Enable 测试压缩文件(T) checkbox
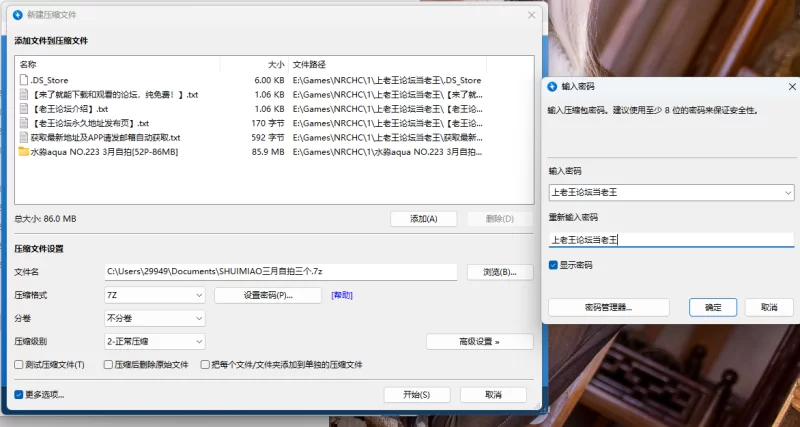Image resolution: width=800 pixels, height=427 pixels. point(19,365)
